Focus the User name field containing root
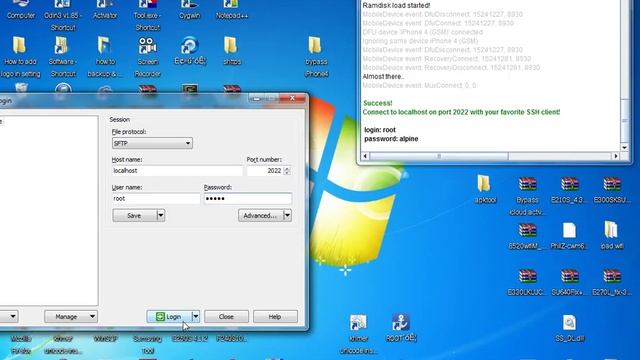 click(x=156, y=198)
